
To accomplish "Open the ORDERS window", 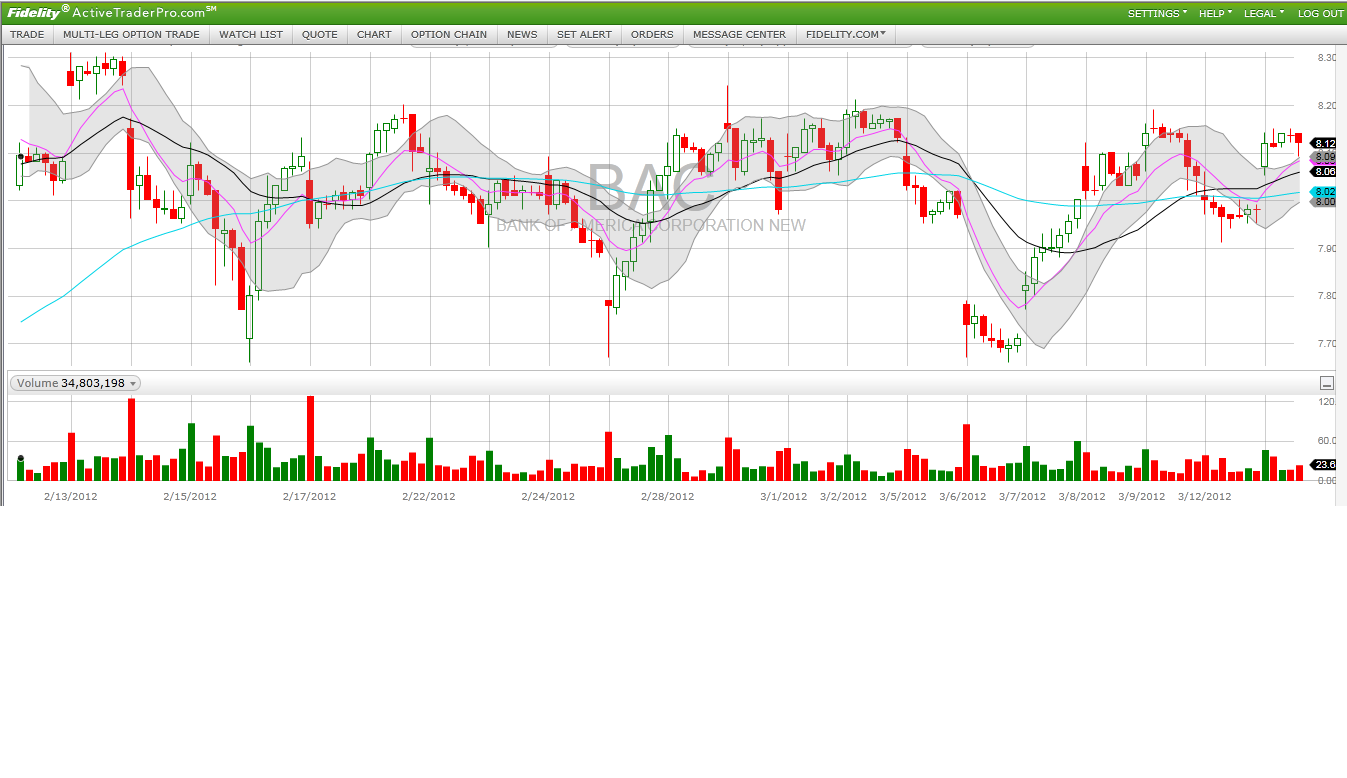I will pos(652,34).
